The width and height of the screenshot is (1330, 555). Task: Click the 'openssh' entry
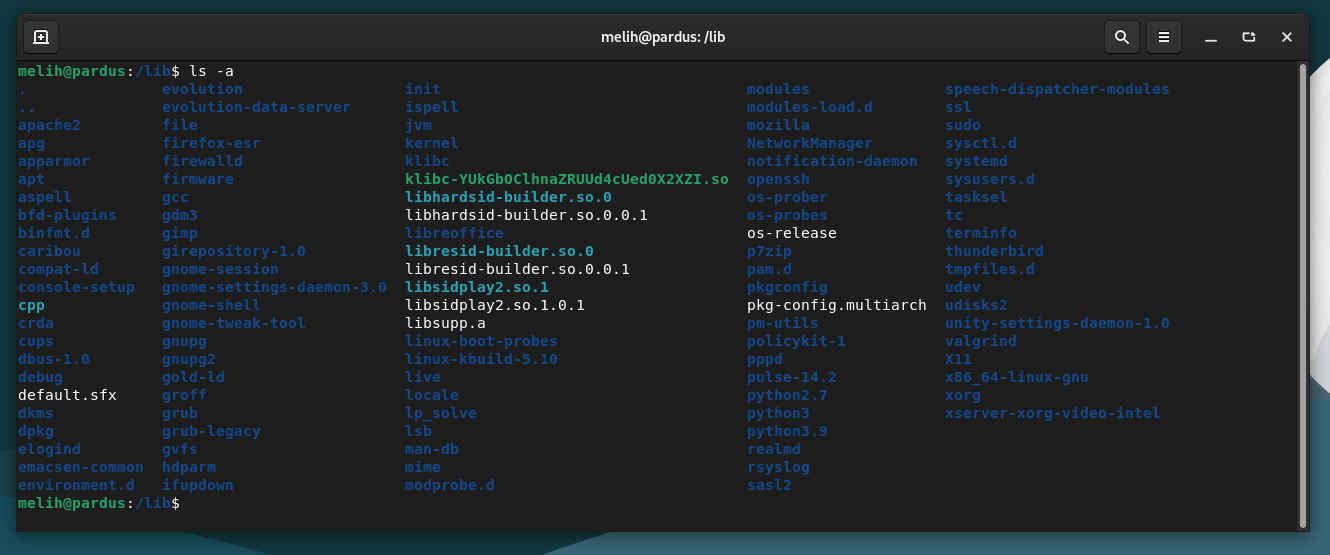778,179
